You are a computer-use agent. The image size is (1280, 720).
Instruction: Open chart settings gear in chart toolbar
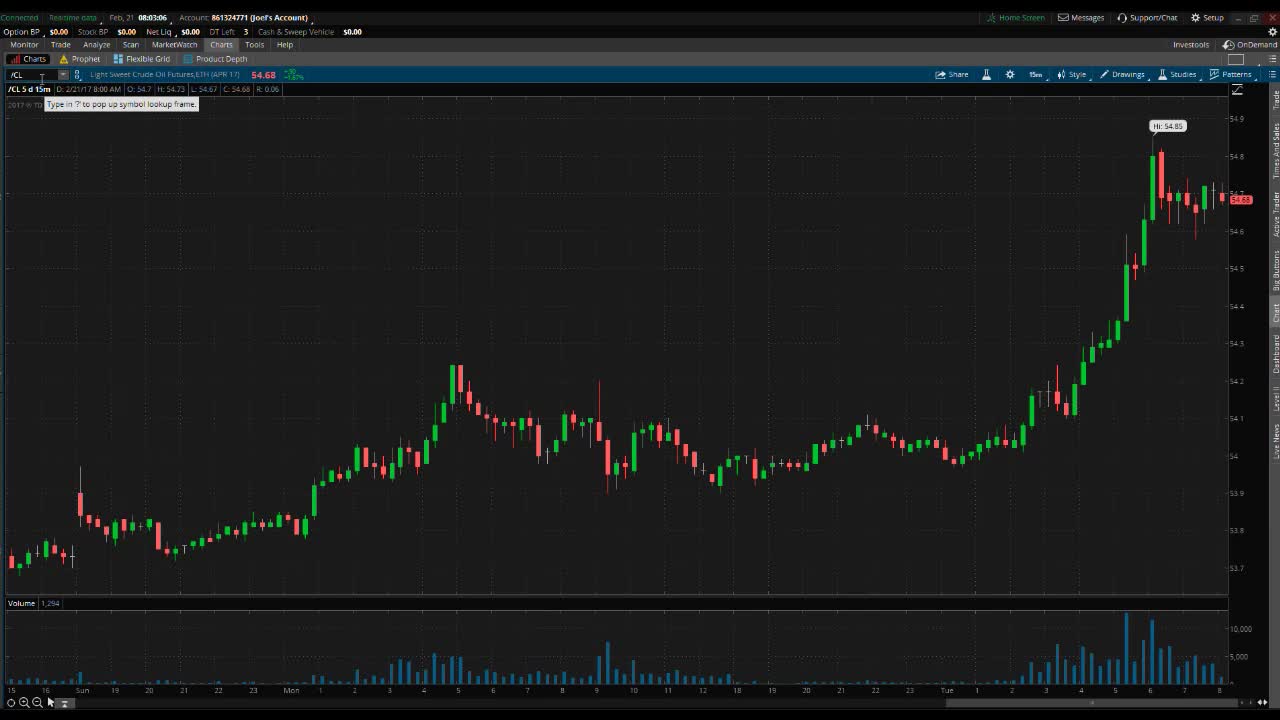[x=1010, y=75]
